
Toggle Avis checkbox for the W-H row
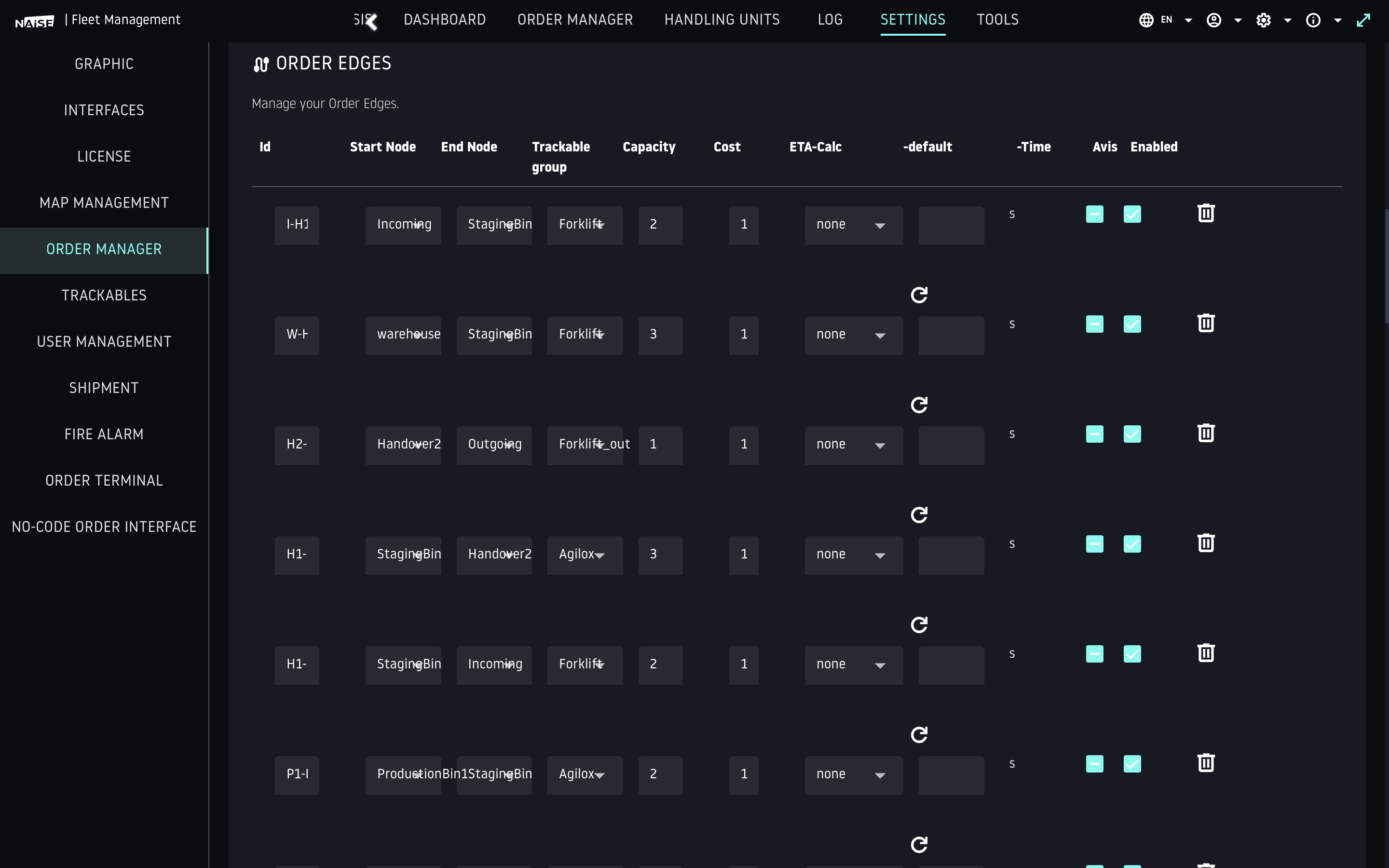pos(1094,325)
